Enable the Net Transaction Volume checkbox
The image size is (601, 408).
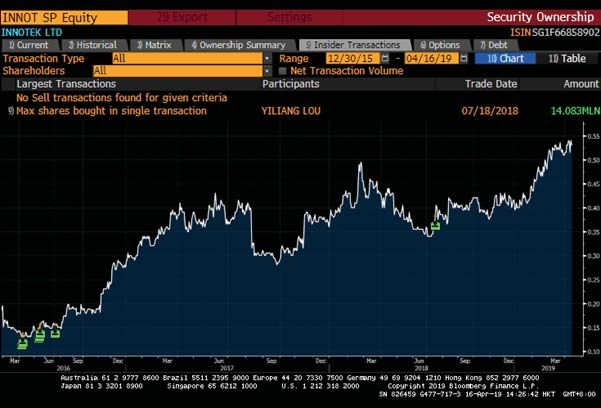click(x=283, y=71)
